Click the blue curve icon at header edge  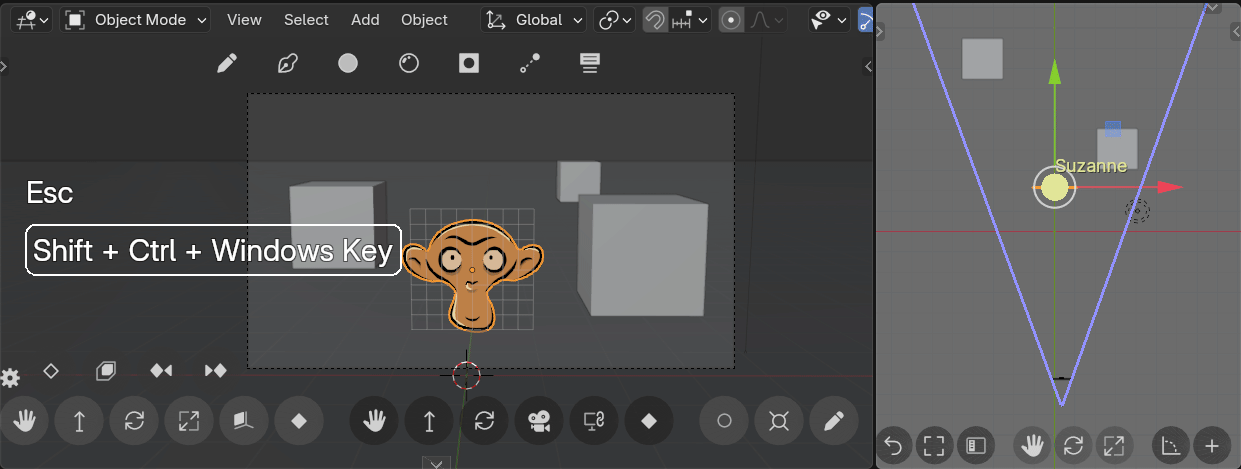[866, 19]
